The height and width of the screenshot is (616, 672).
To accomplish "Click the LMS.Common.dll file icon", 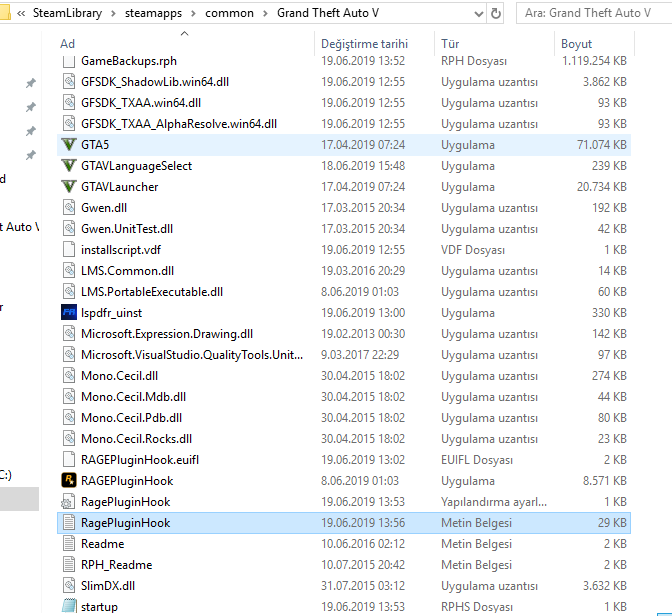I will pos(69,270).
